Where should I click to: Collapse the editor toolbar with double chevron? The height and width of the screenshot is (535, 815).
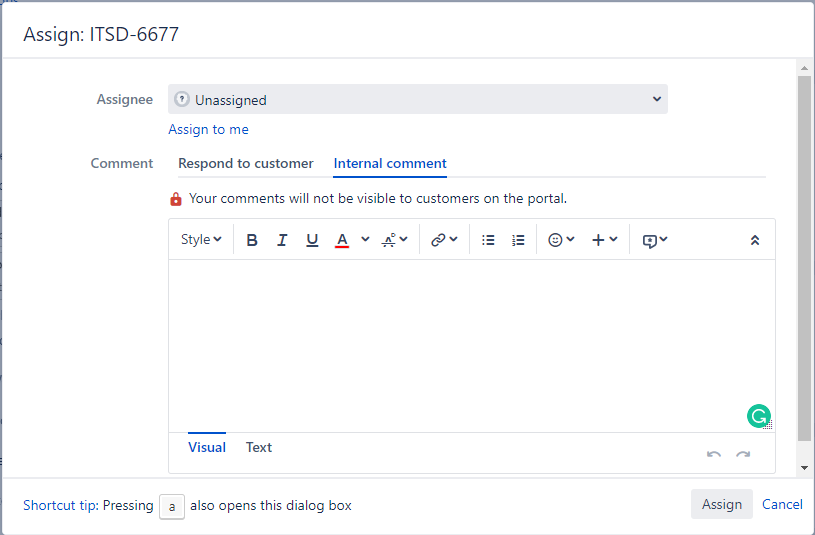(x=755, y=240)
